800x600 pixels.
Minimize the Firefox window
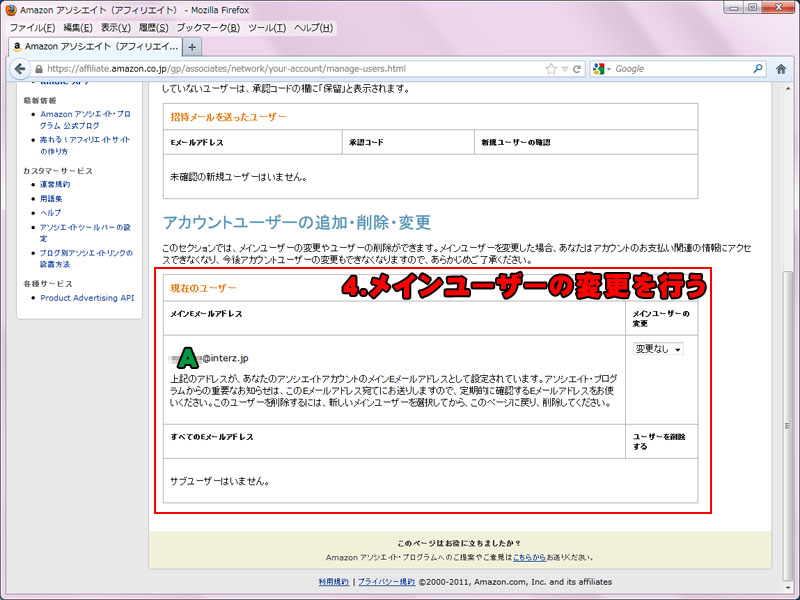point(734,8)
